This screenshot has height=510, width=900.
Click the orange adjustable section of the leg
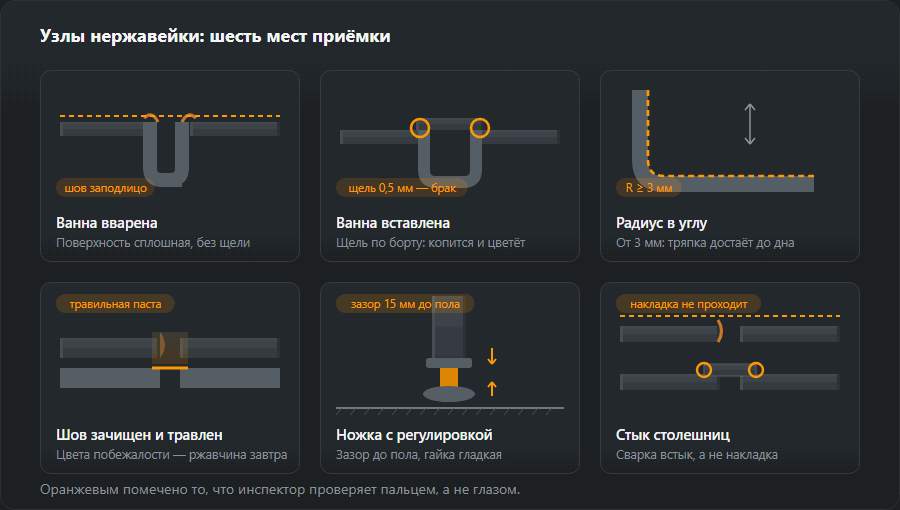[449, 377]
